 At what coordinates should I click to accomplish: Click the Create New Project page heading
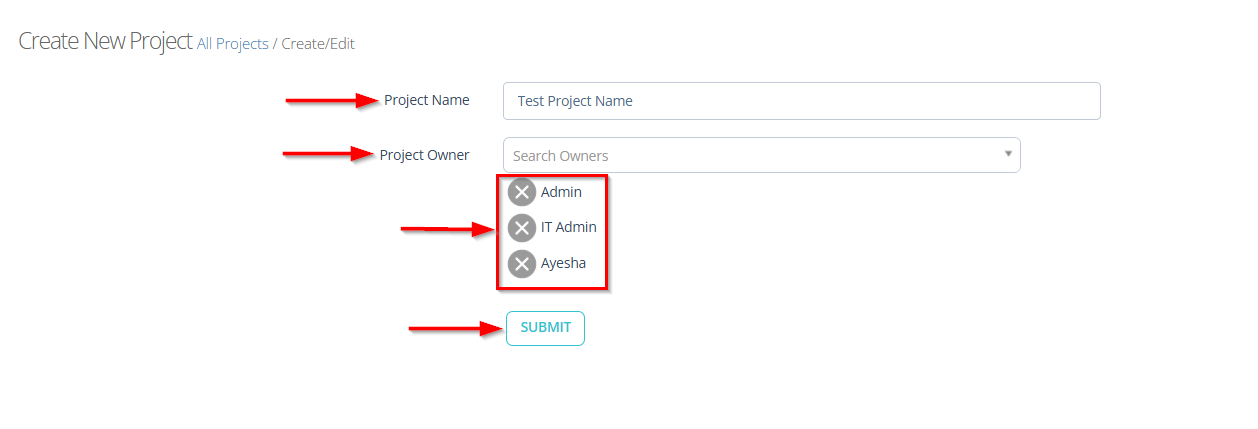(105, 42)
